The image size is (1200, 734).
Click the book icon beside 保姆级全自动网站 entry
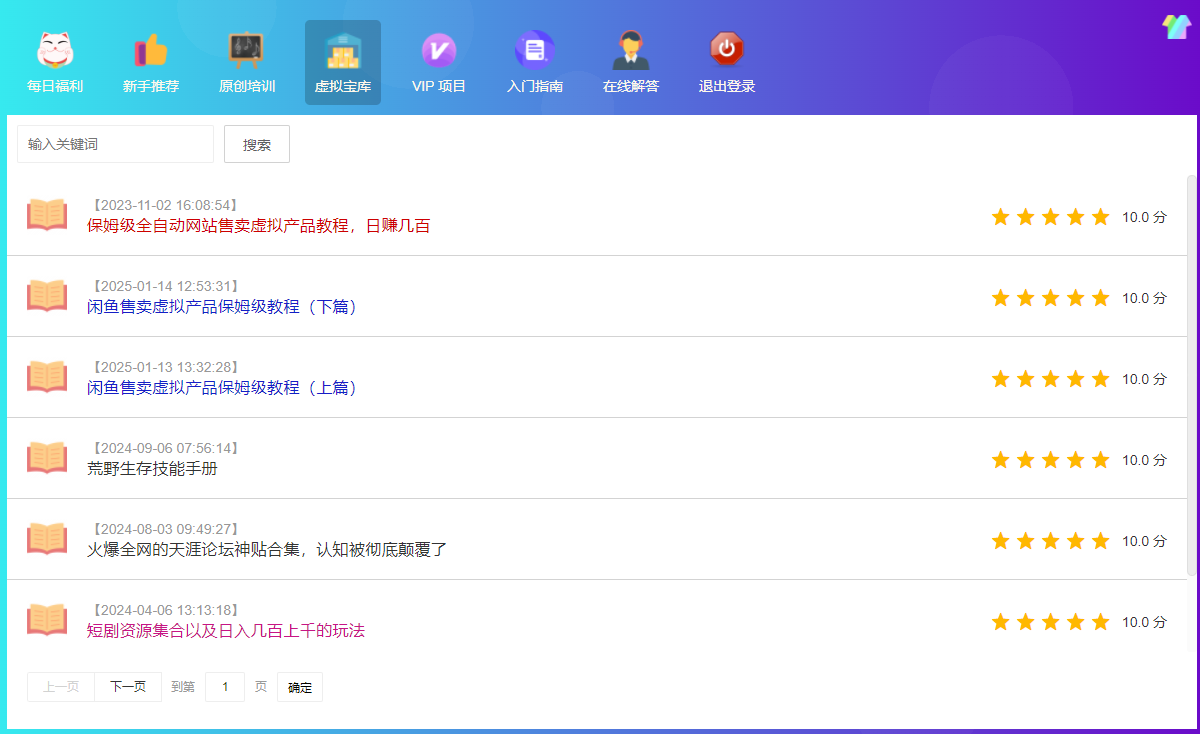tap(47, 215)
